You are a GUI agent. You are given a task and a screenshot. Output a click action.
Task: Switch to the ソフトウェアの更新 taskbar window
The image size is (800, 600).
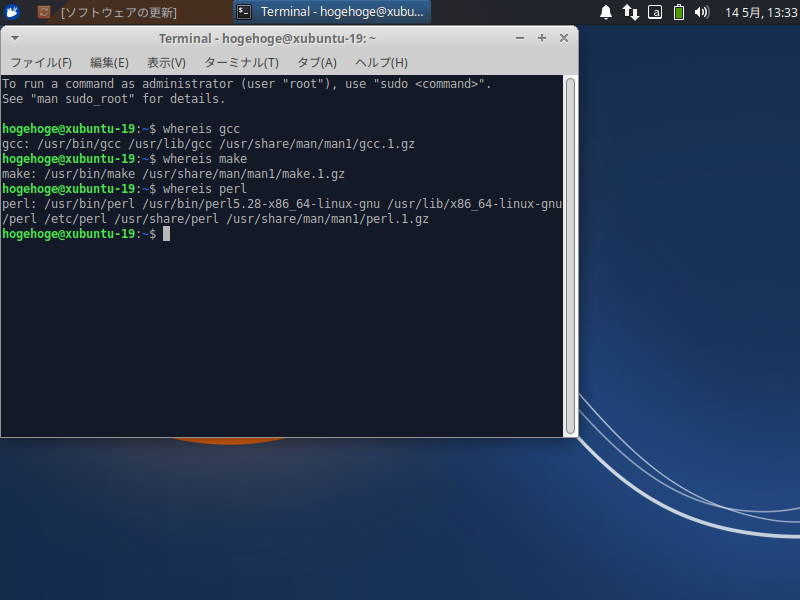click(119, 12)
